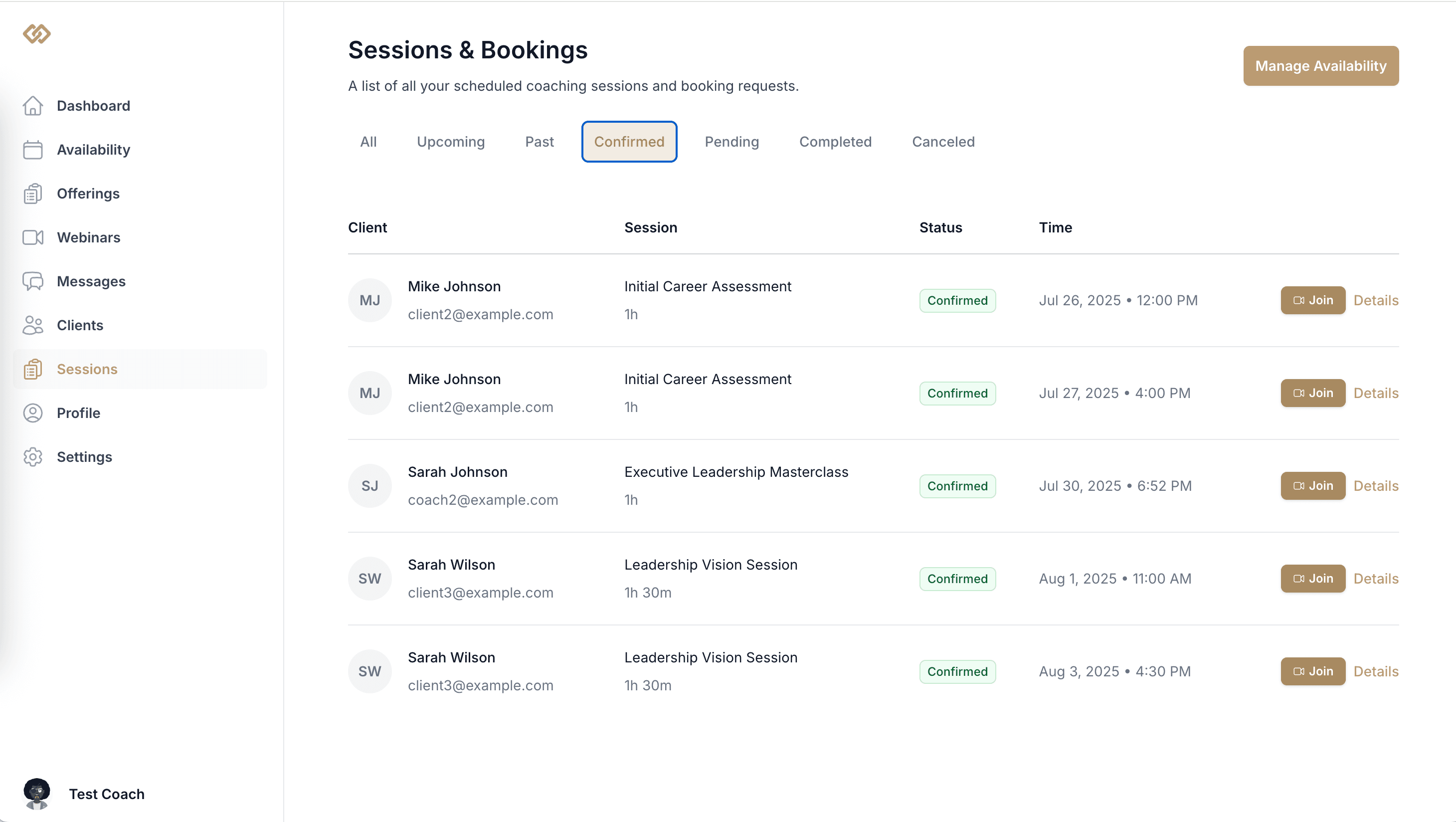Screen dimensions: 1456x822
Task: Open the Settings gear icon
Action: pos(33,457)
